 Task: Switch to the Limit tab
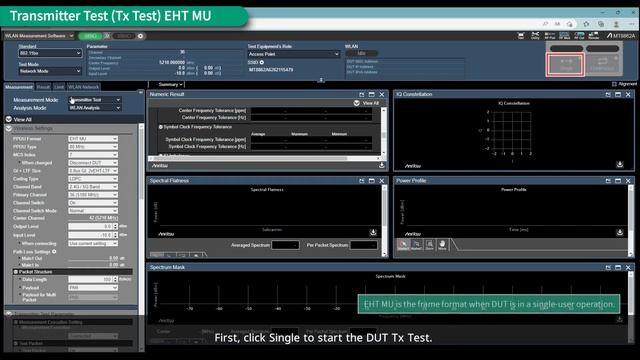59,87
